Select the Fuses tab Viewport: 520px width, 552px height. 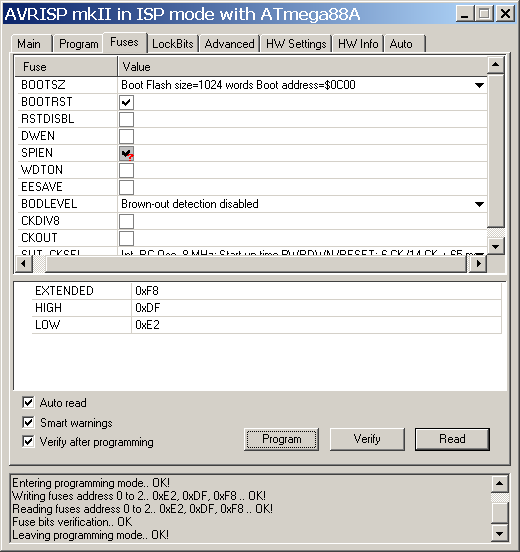[x=125, y=42]
